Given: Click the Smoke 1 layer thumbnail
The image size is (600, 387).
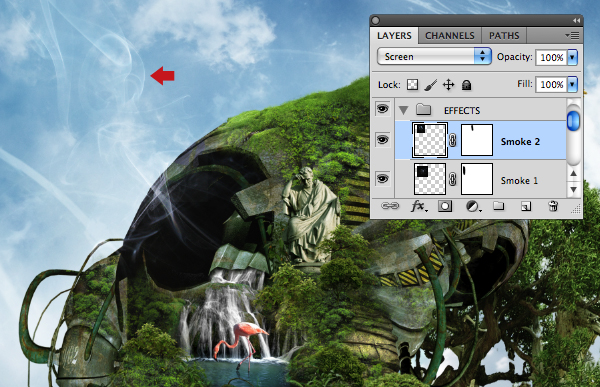Looking at the screenshot, I should click(x=430, y=179).
